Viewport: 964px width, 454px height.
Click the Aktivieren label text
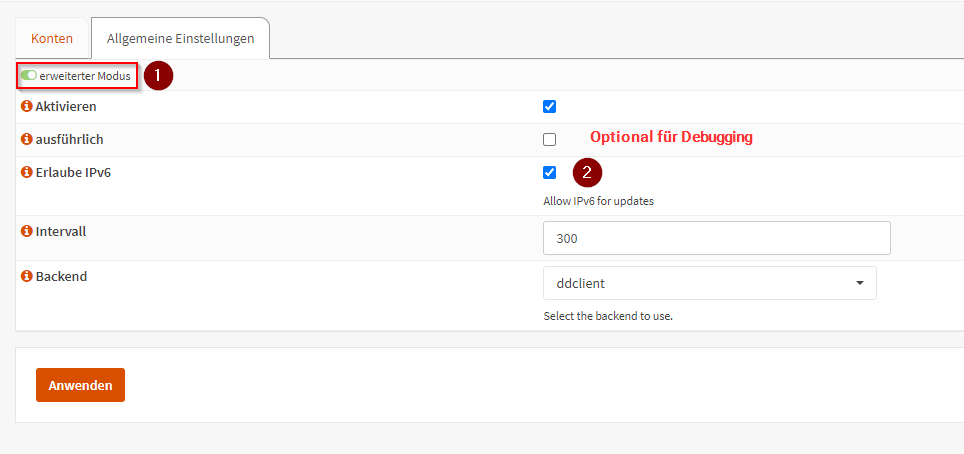coord(66,106)
